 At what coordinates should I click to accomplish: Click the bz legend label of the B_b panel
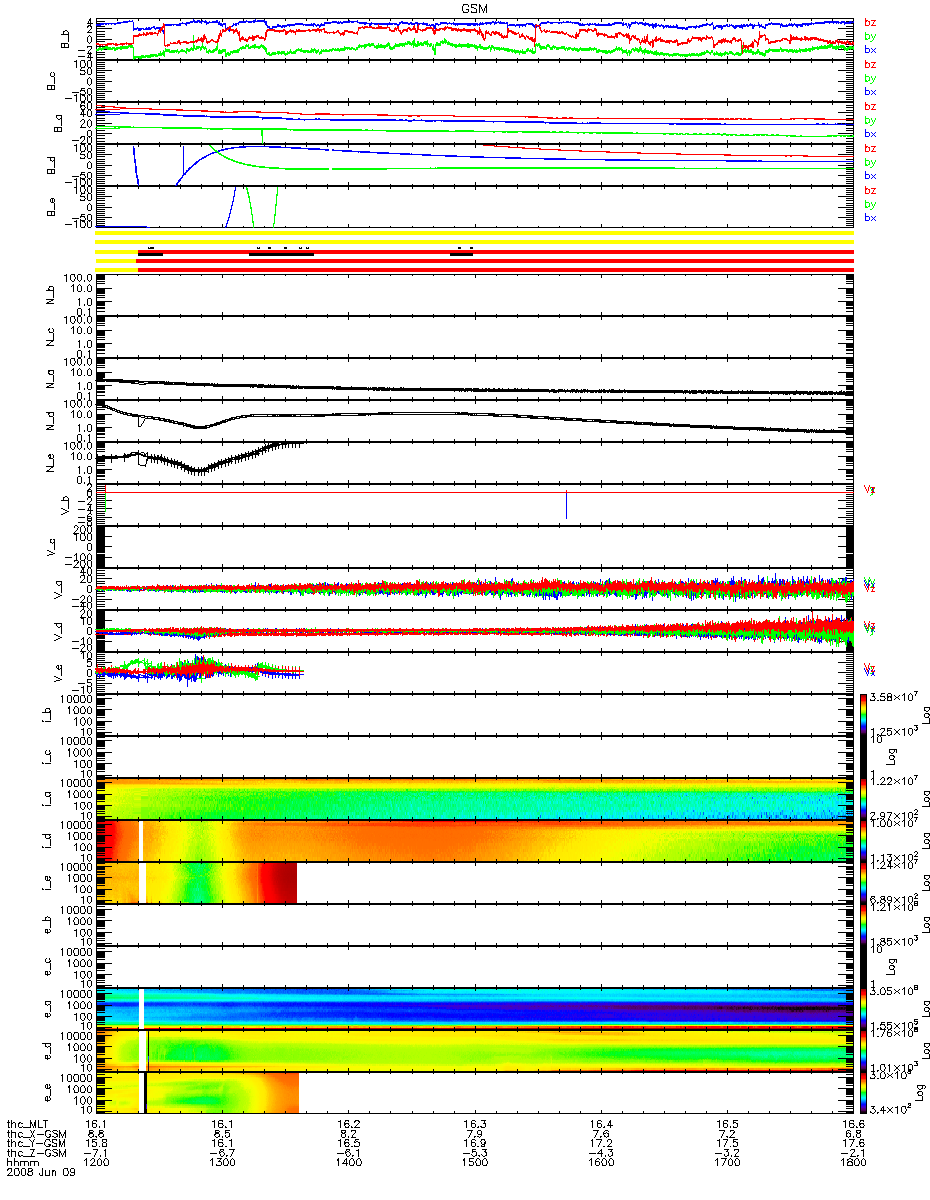870,22
